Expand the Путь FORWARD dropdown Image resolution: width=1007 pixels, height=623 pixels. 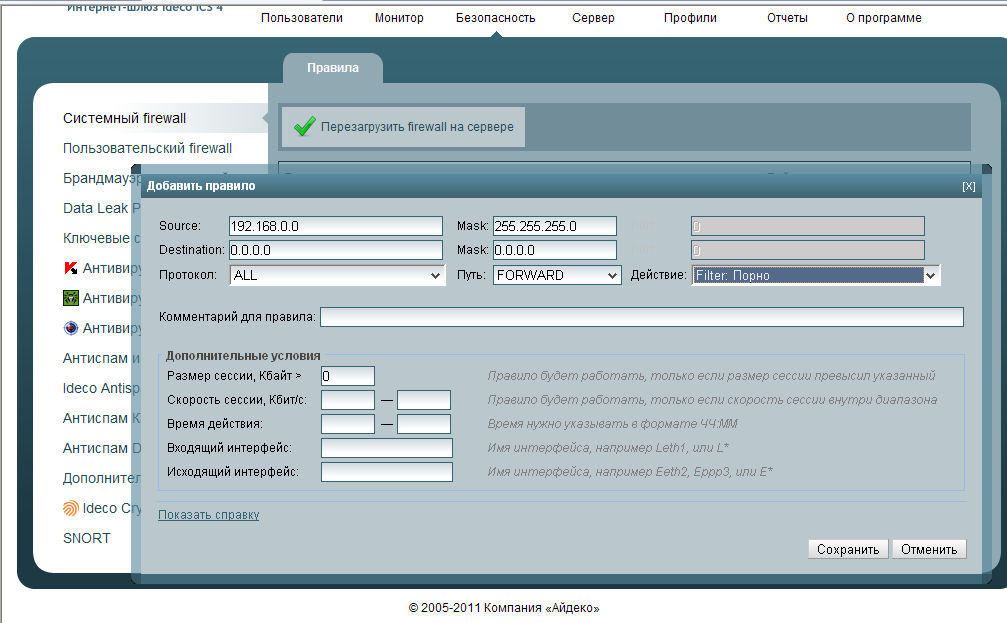(x=557, y=275)
